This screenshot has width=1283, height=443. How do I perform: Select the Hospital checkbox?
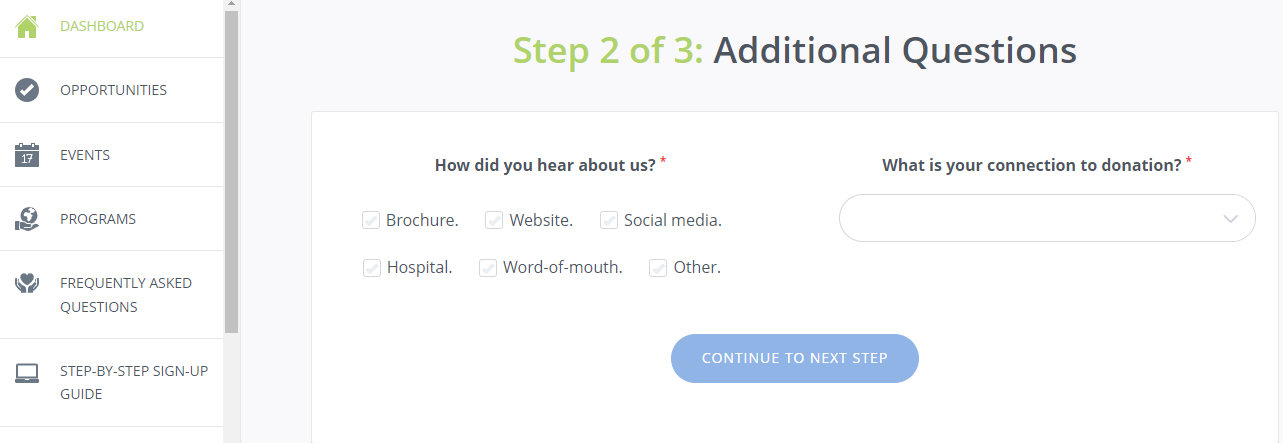[x=372, y=268]
